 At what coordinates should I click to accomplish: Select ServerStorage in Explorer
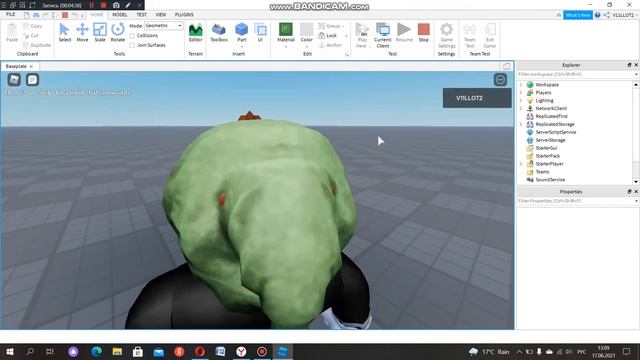coord(550,140)
